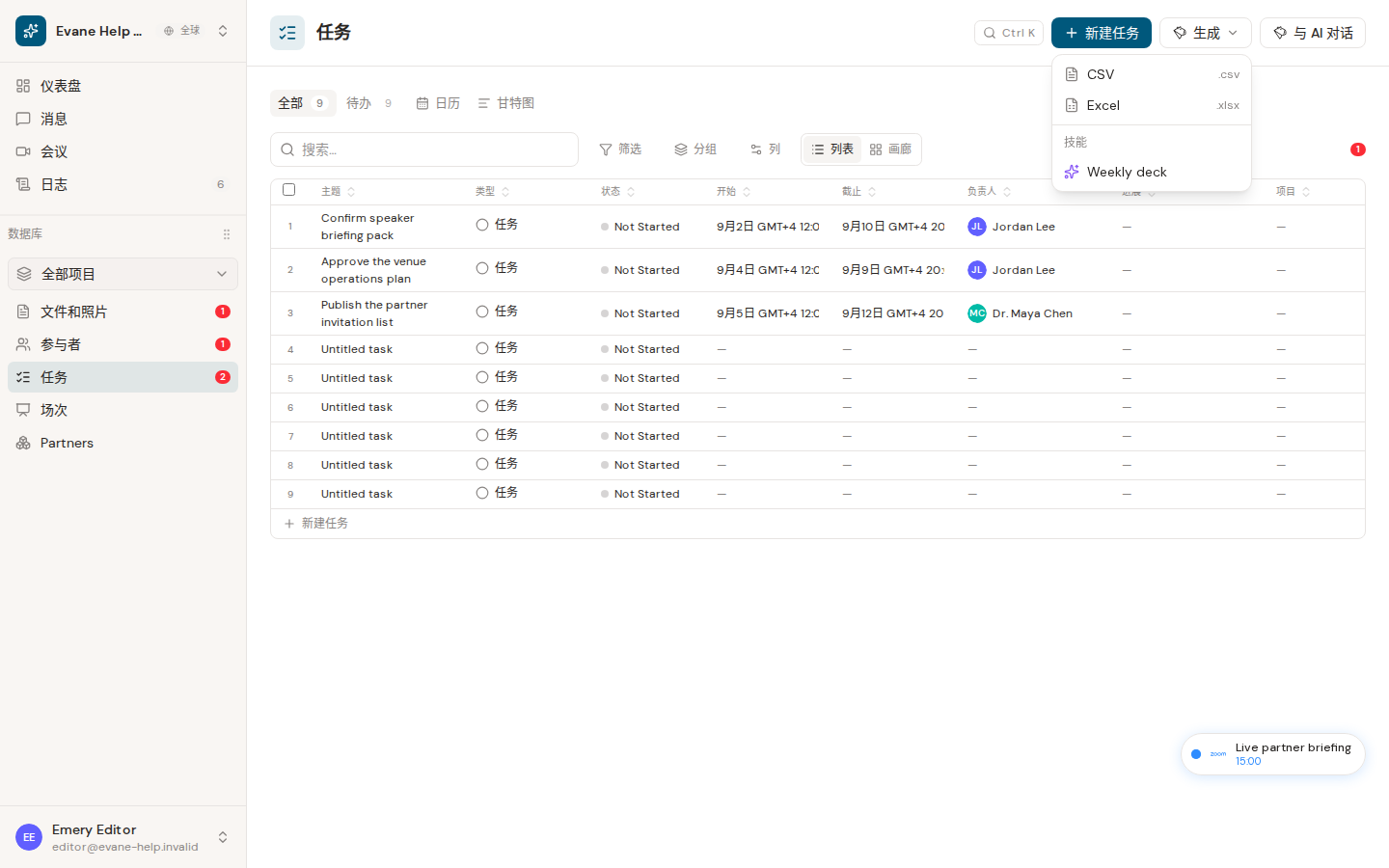Open the 消息 messages sidebar item
Viewport: 1389px width, 868px height.
pos(123,119)
